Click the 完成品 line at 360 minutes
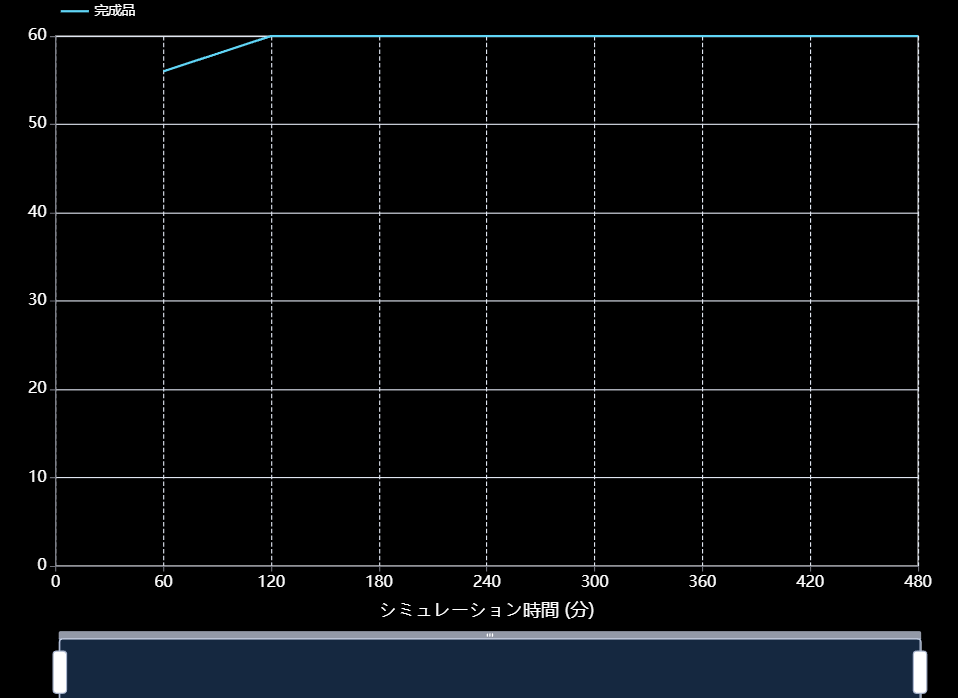Image resolution: width=958 pixels, height=698 pixels. [x=702, y=36]
